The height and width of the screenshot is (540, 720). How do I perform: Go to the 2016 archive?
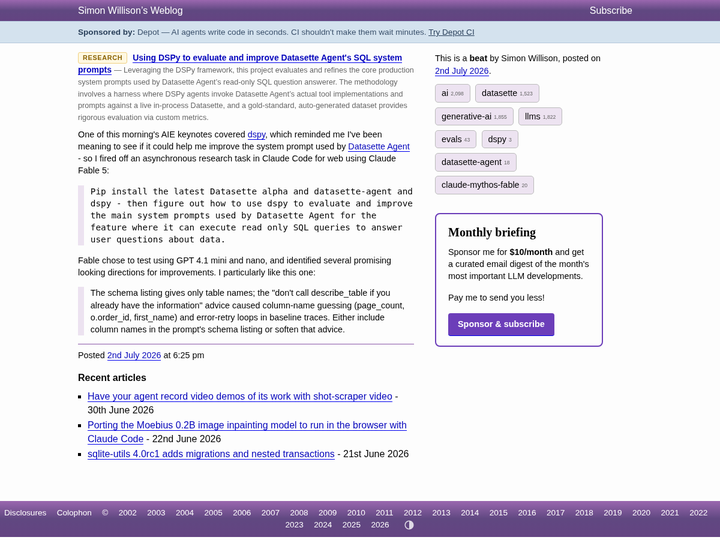point(527,512)
